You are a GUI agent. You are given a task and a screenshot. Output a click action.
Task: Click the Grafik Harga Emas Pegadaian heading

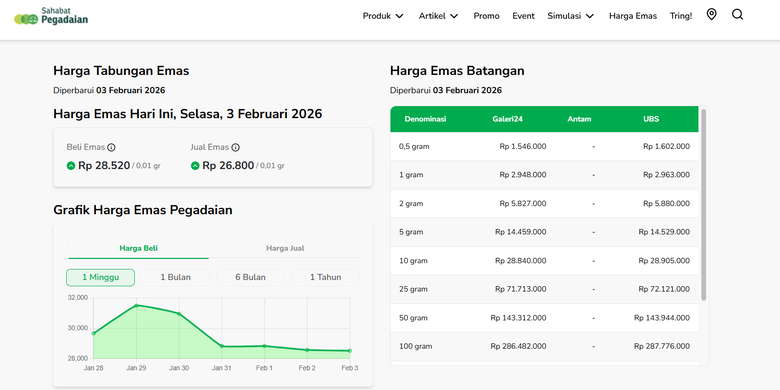point(143,210)
